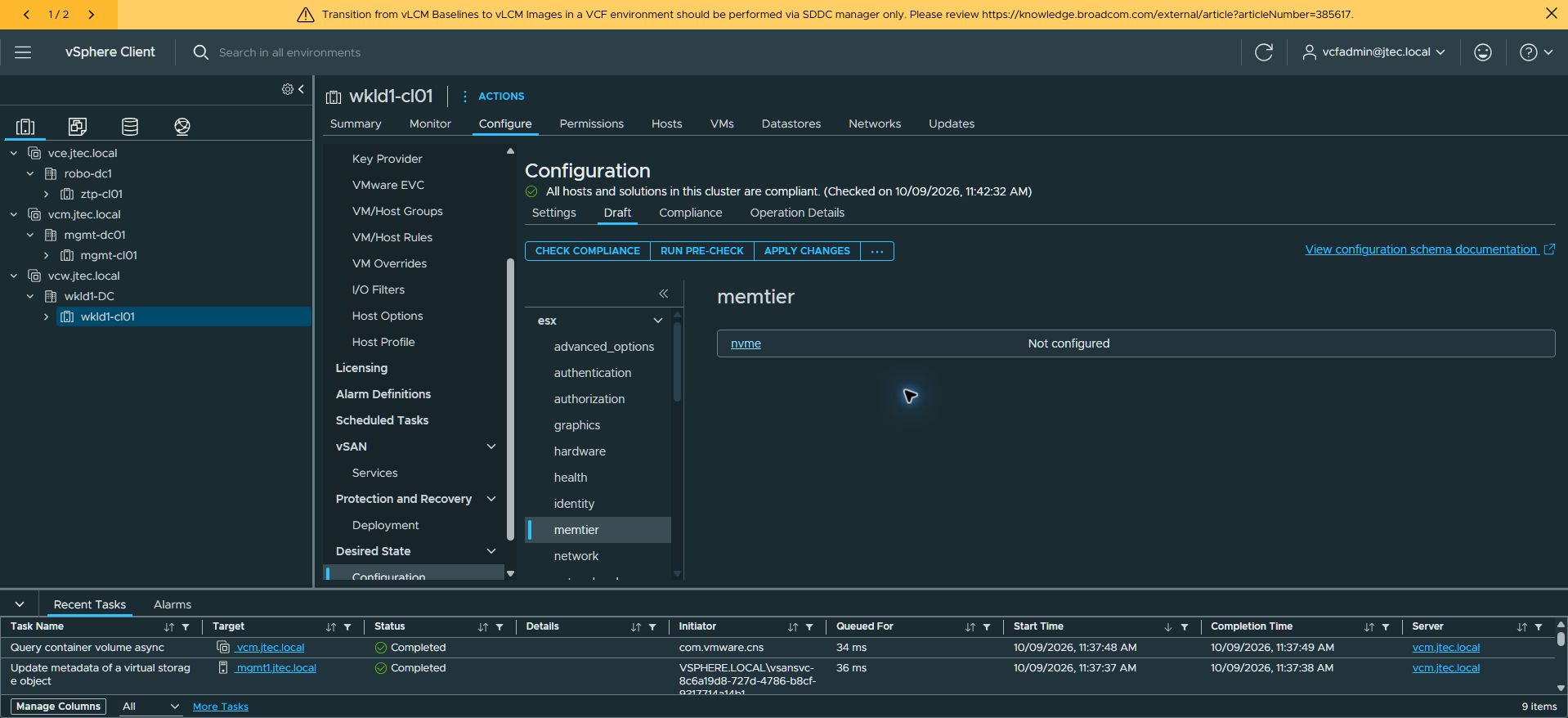Expand the ztp-cl01 cluster node

pos(47,194)
